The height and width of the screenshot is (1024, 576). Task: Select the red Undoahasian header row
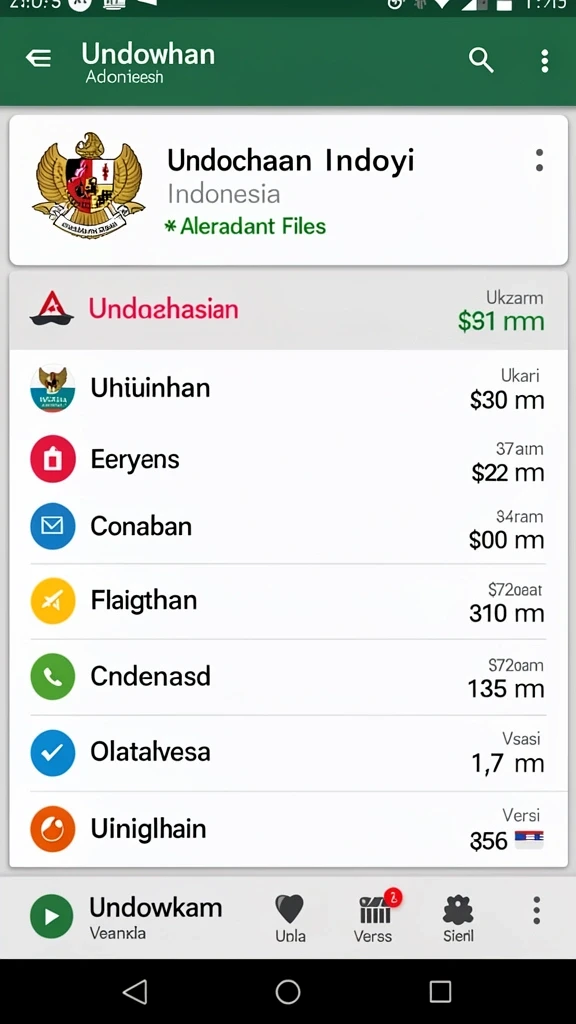point(288,310)
